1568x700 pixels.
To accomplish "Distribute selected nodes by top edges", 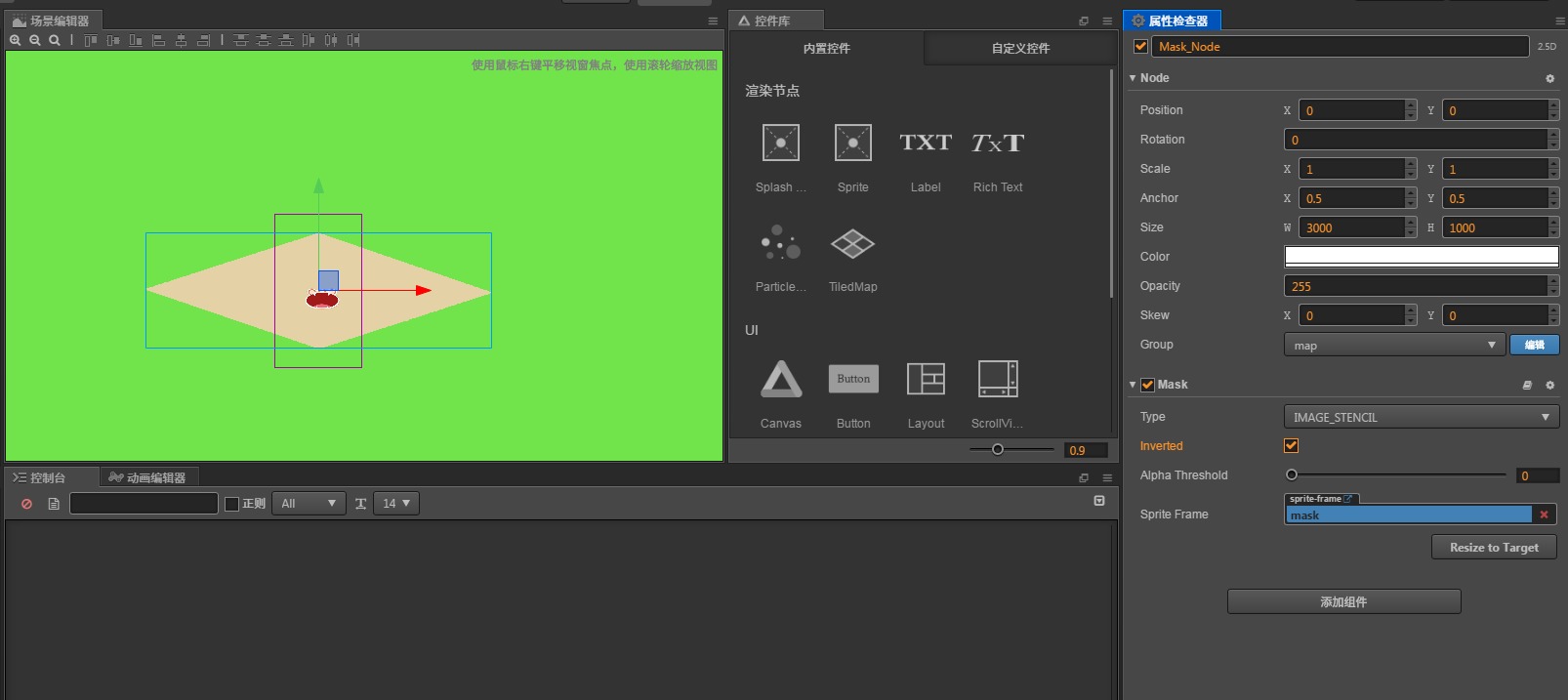I will pyautogui.click(x=240, y=40).
